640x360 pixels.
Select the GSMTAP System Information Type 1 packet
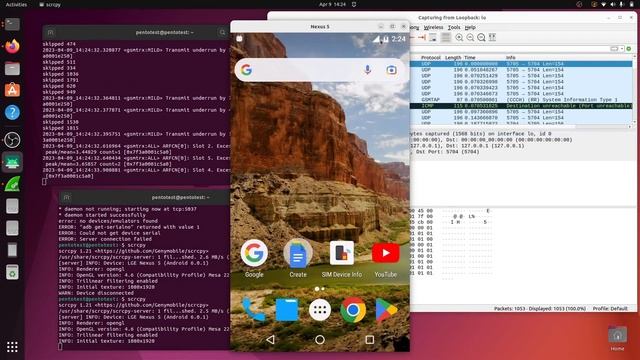coord(521,100)
